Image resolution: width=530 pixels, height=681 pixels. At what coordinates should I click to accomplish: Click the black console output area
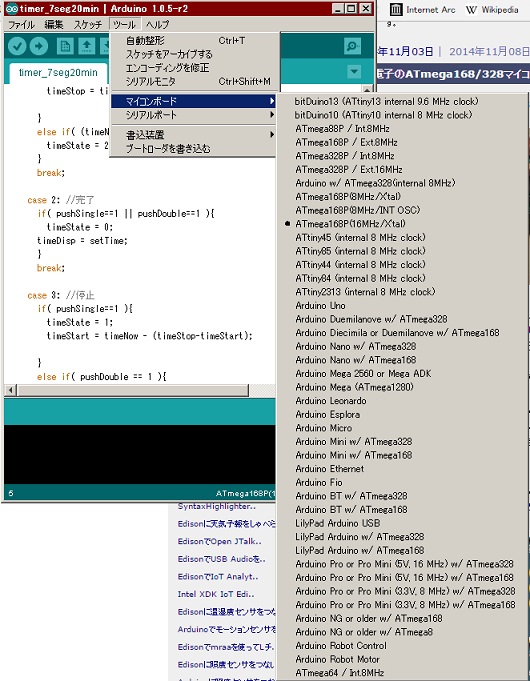[139, 454]
